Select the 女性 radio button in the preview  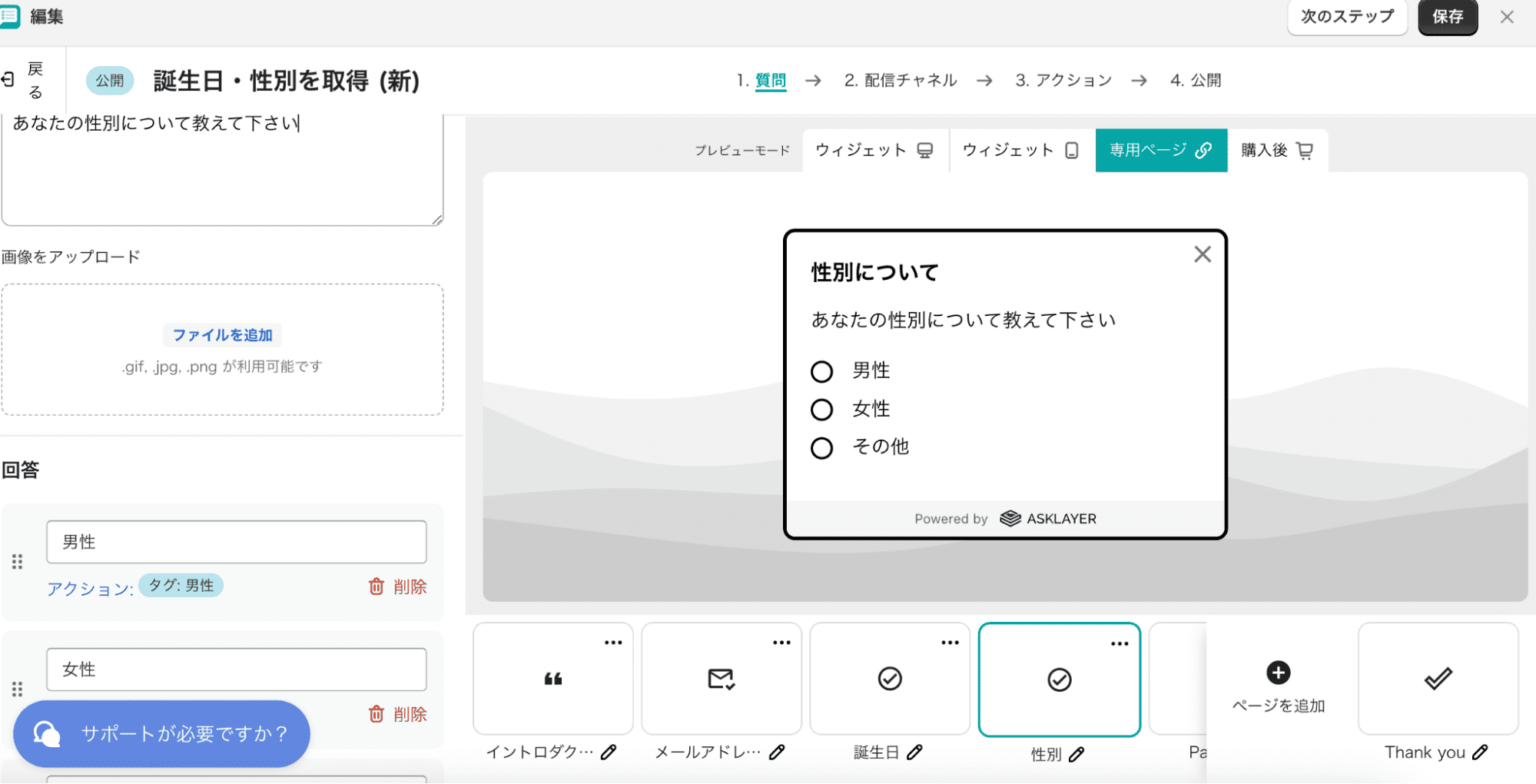821,409
